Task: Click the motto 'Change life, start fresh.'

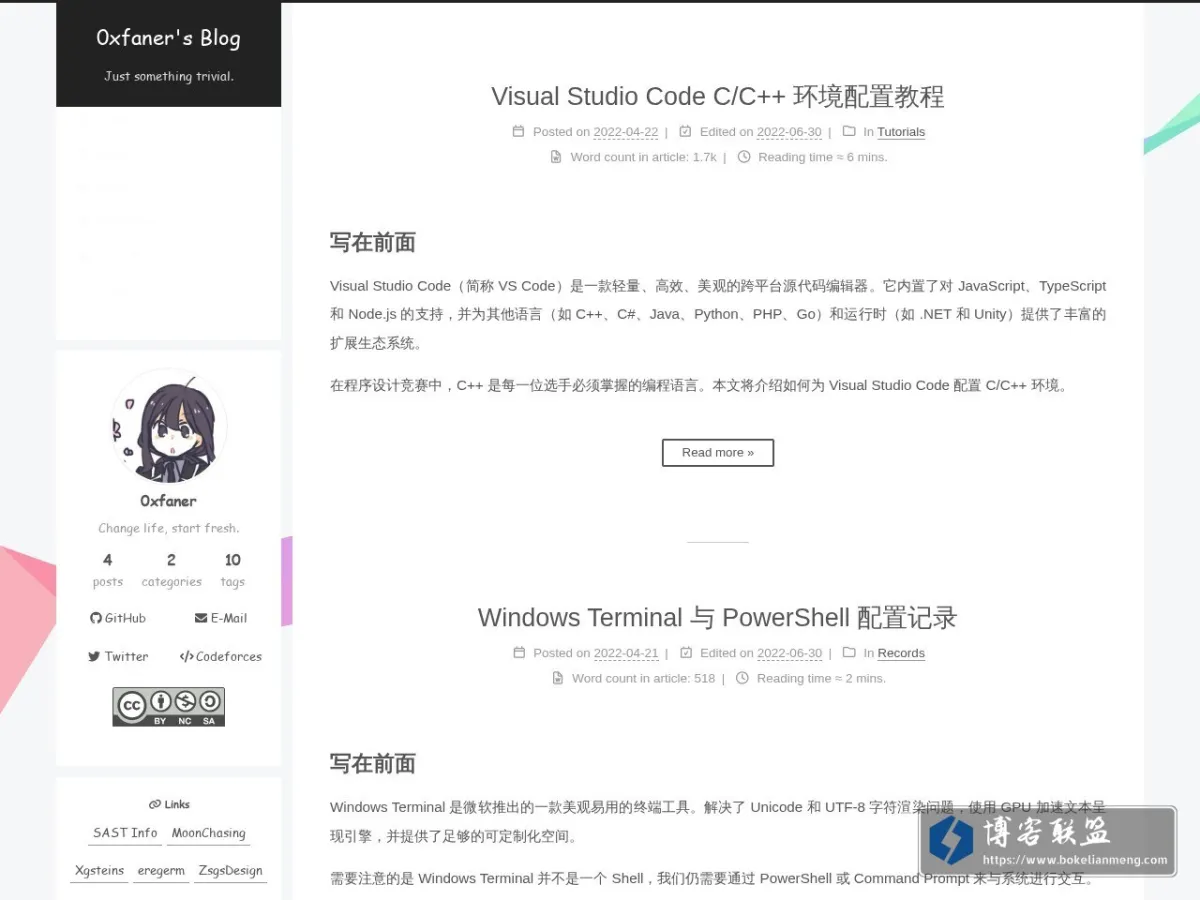Action: tap(169, 528)
